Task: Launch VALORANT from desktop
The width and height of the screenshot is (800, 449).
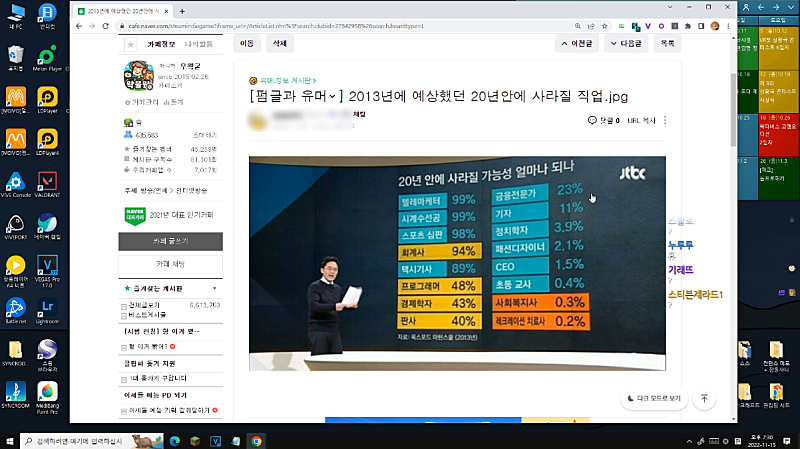Action: [x=47, y=184]
